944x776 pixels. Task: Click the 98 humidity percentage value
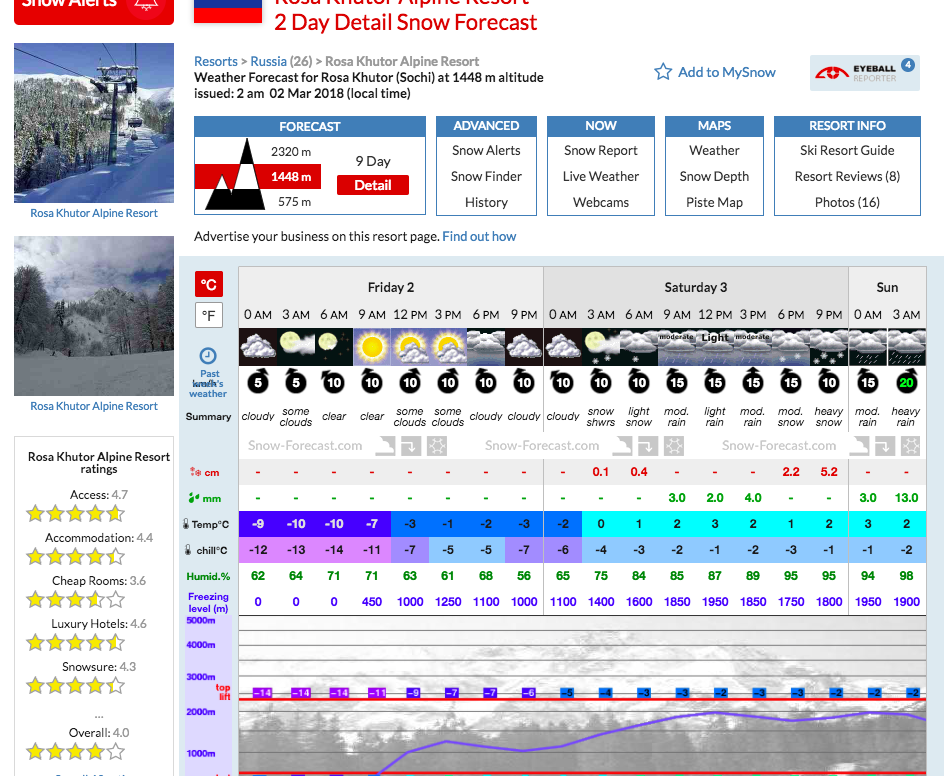coord(906,576)
